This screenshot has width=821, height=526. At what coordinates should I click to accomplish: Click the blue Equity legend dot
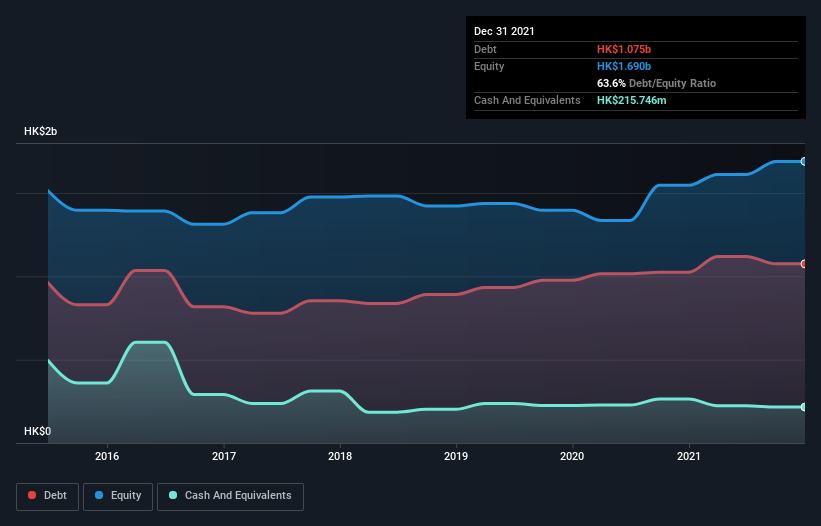point(98,495)
